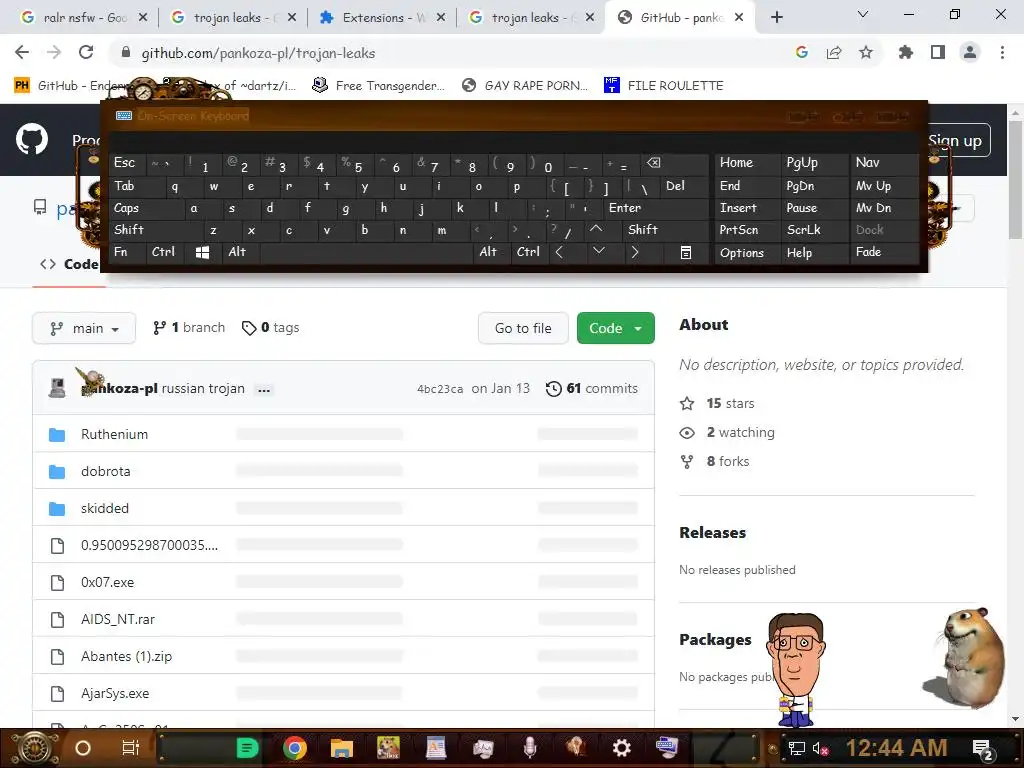This screenshot has width=1024, height=768.
Task: Open the Free Transgender bookmark
Action: [x=379, y=85]
